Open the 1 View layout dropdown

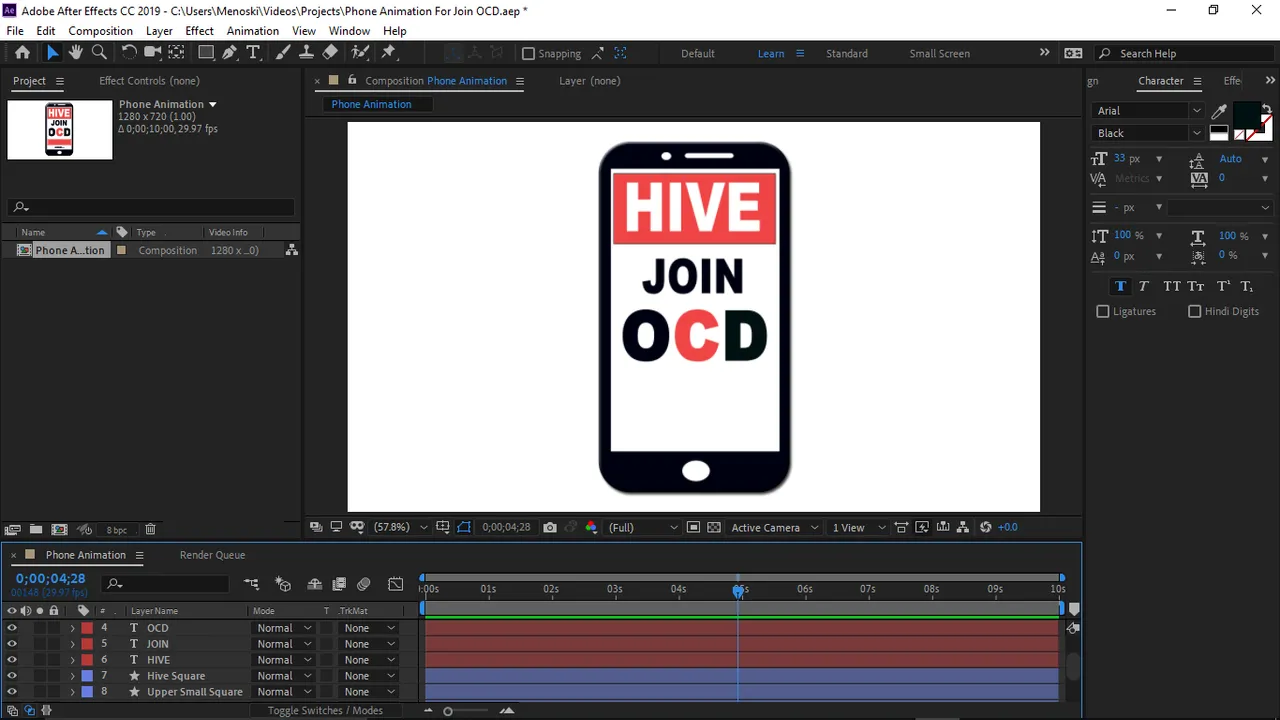[x=859, y=527]
